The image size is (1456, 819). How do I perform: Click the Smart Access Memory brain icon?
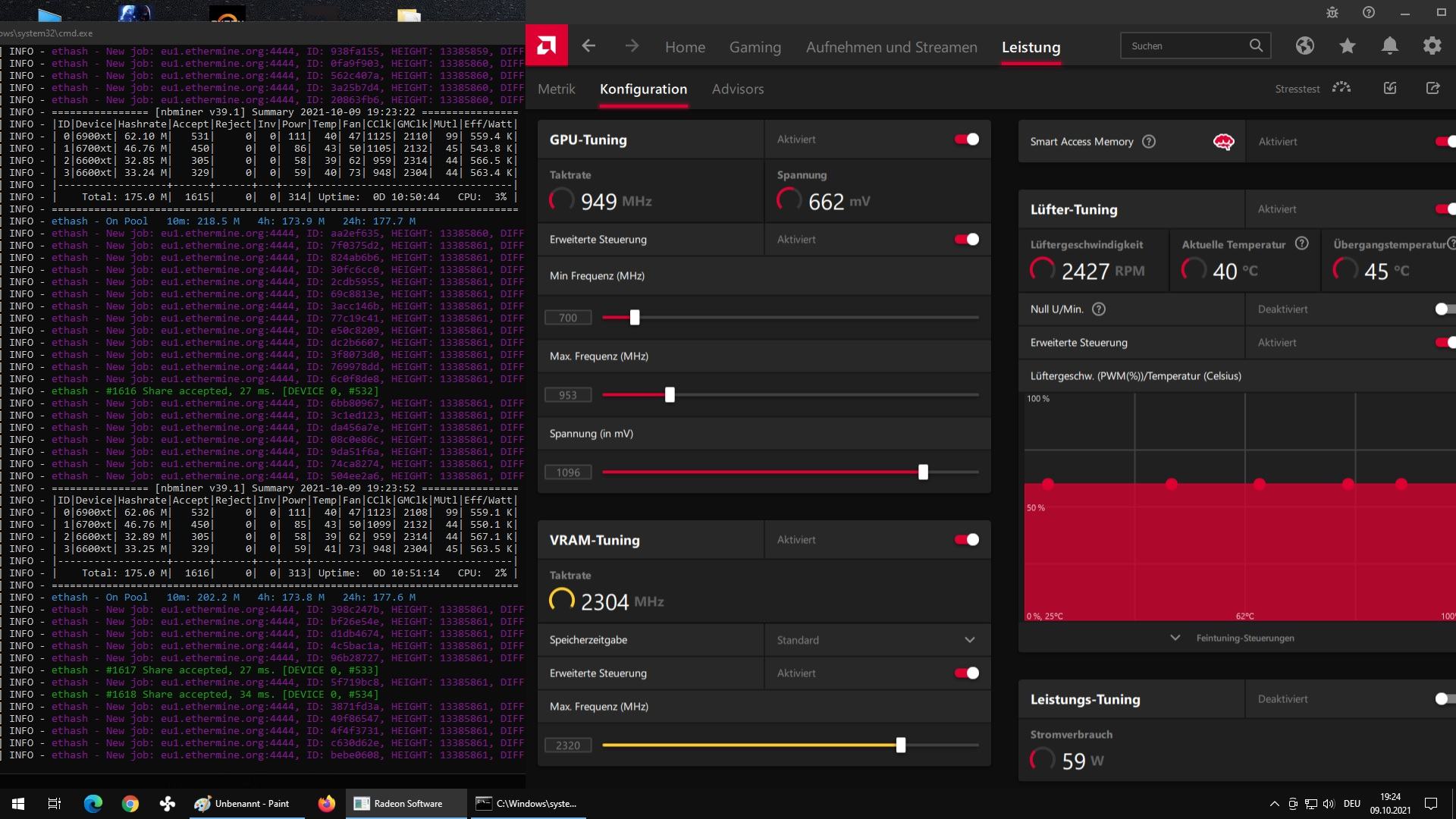point(1223,142)
